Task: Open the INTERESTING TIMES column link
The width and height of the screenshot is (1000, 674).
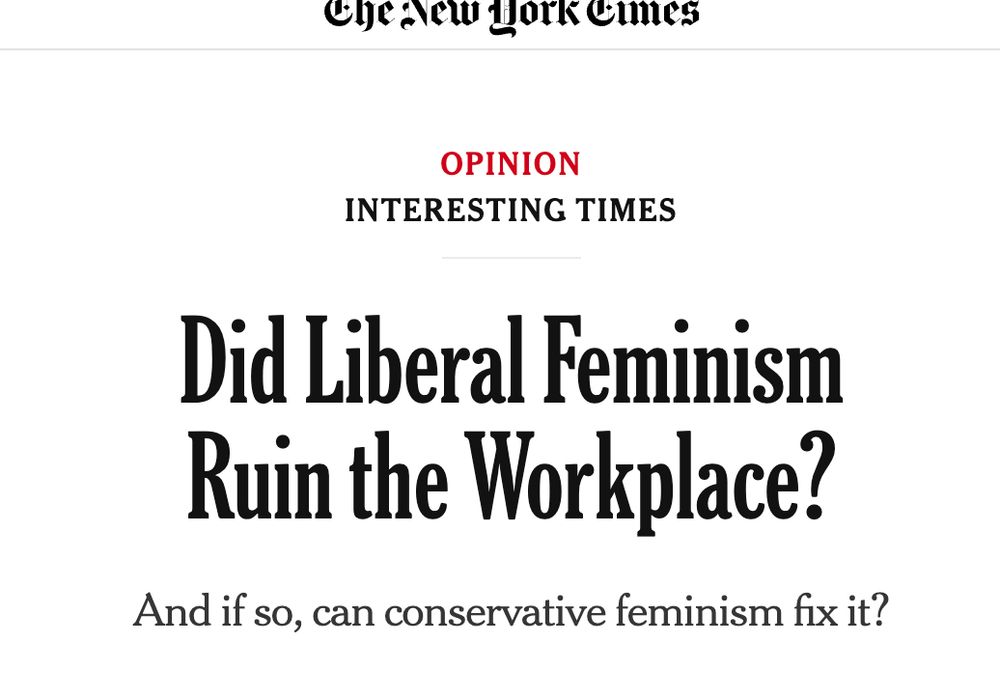Action: pyautogui.click(x=510, y=210)
